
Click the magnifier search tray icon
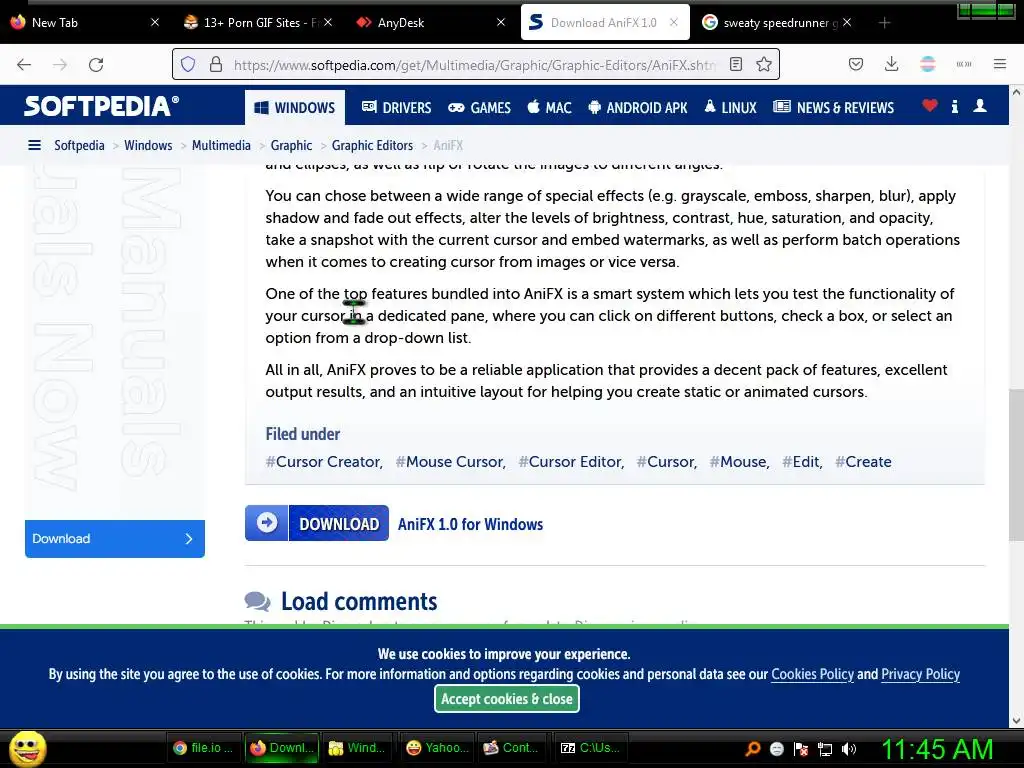tap(753, 749)
